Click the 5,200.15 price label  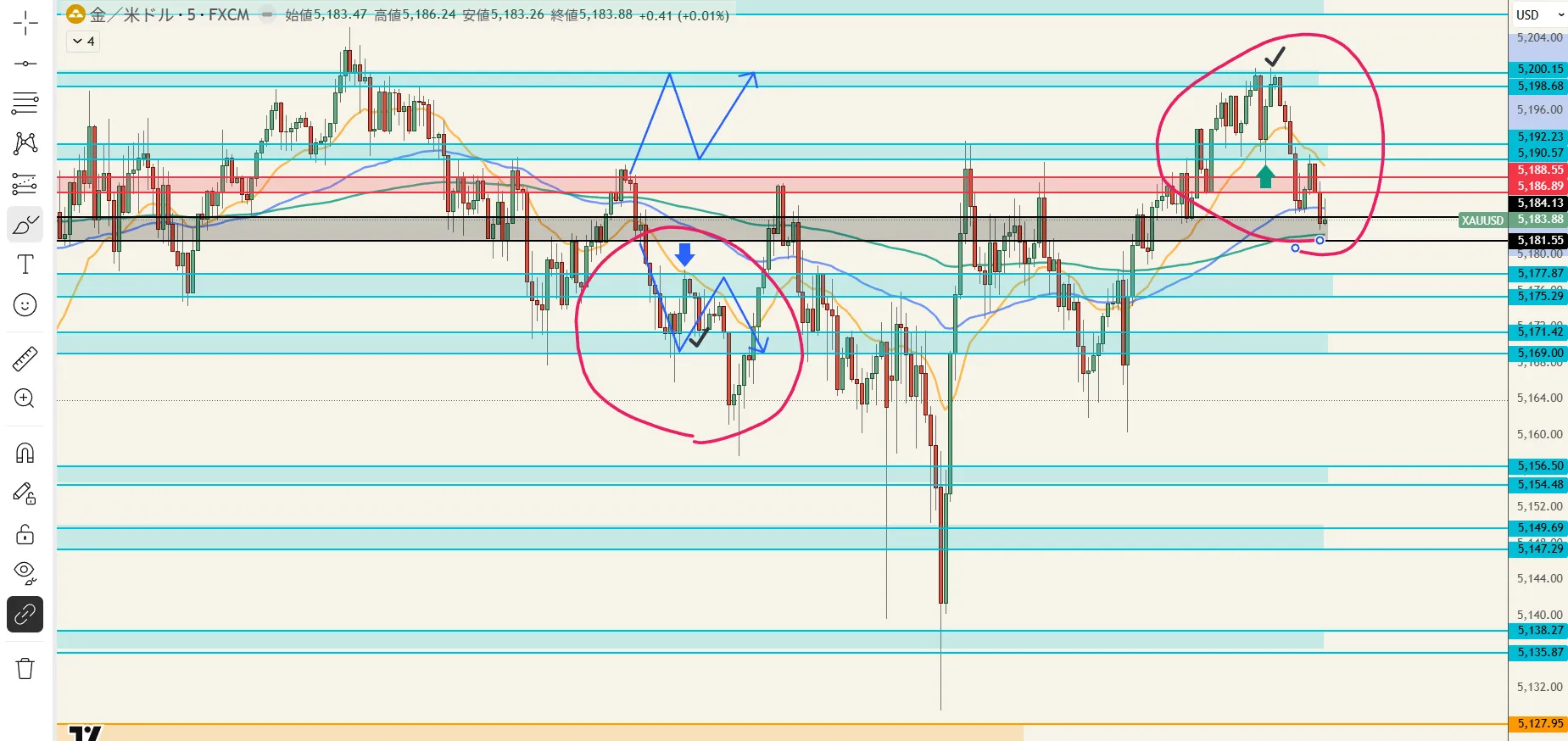click(1540, 69)
